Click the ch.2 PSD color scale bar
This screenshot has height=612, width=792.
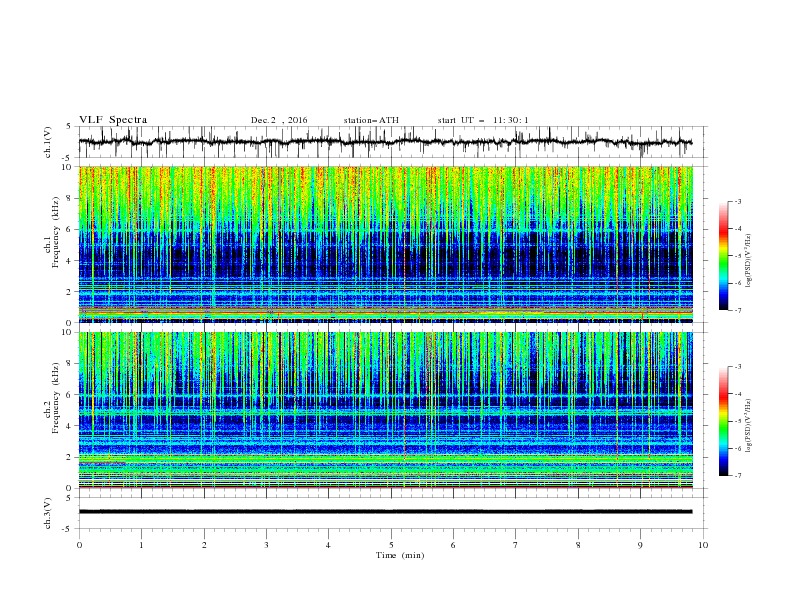click(723, 421)
